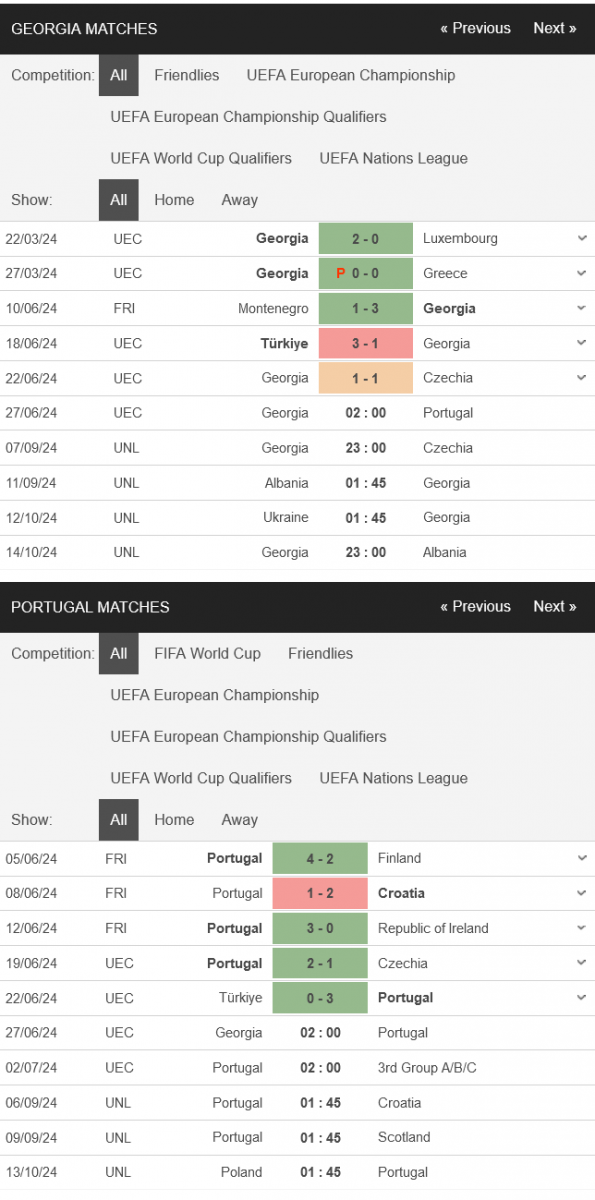The image size is (595, 1200).
Task: Select Away filter under Georgia matches
Action: 239,200
